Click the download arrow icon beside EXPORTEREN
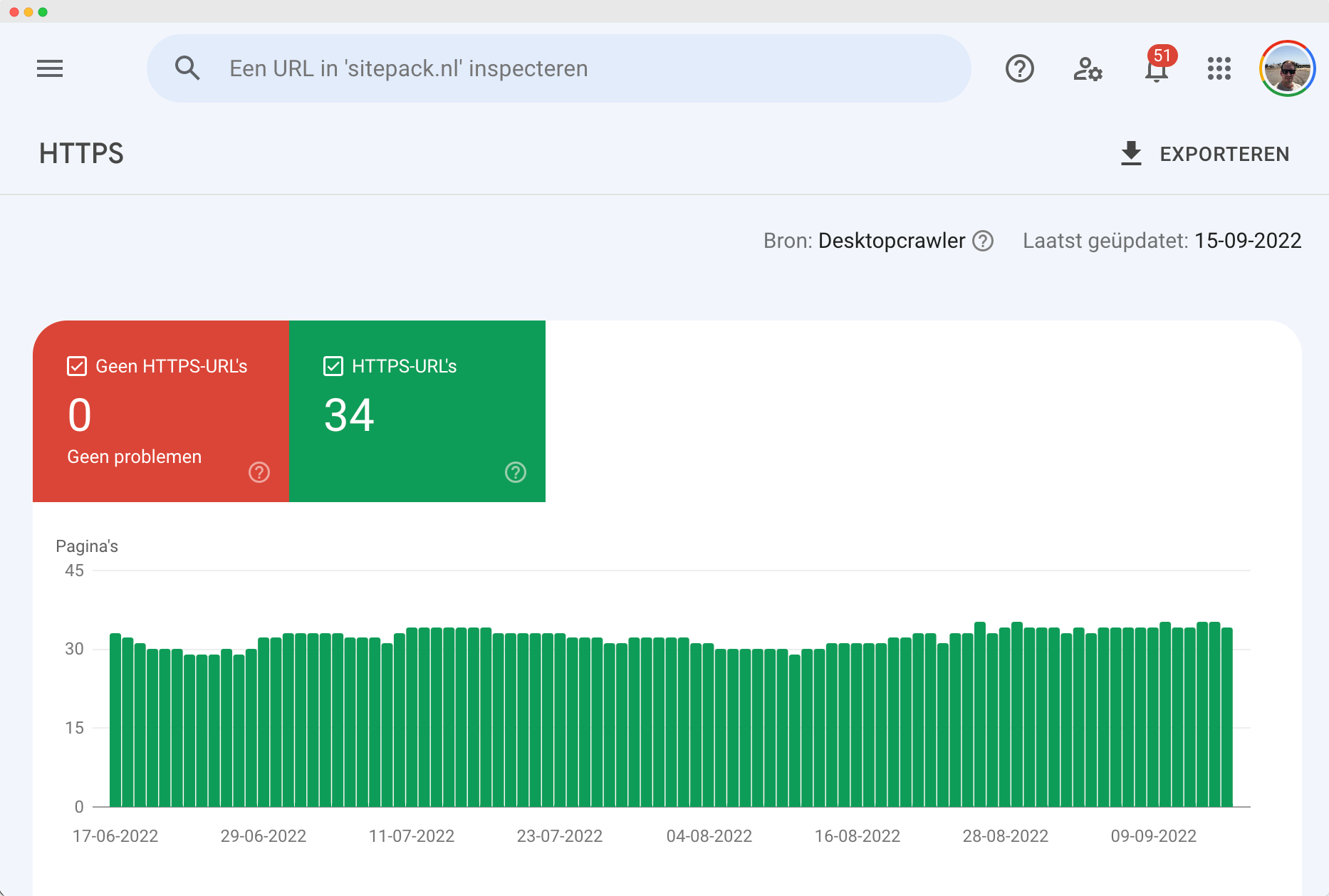Screen dimensions: 1329x896 click(x=1131, y=154)
